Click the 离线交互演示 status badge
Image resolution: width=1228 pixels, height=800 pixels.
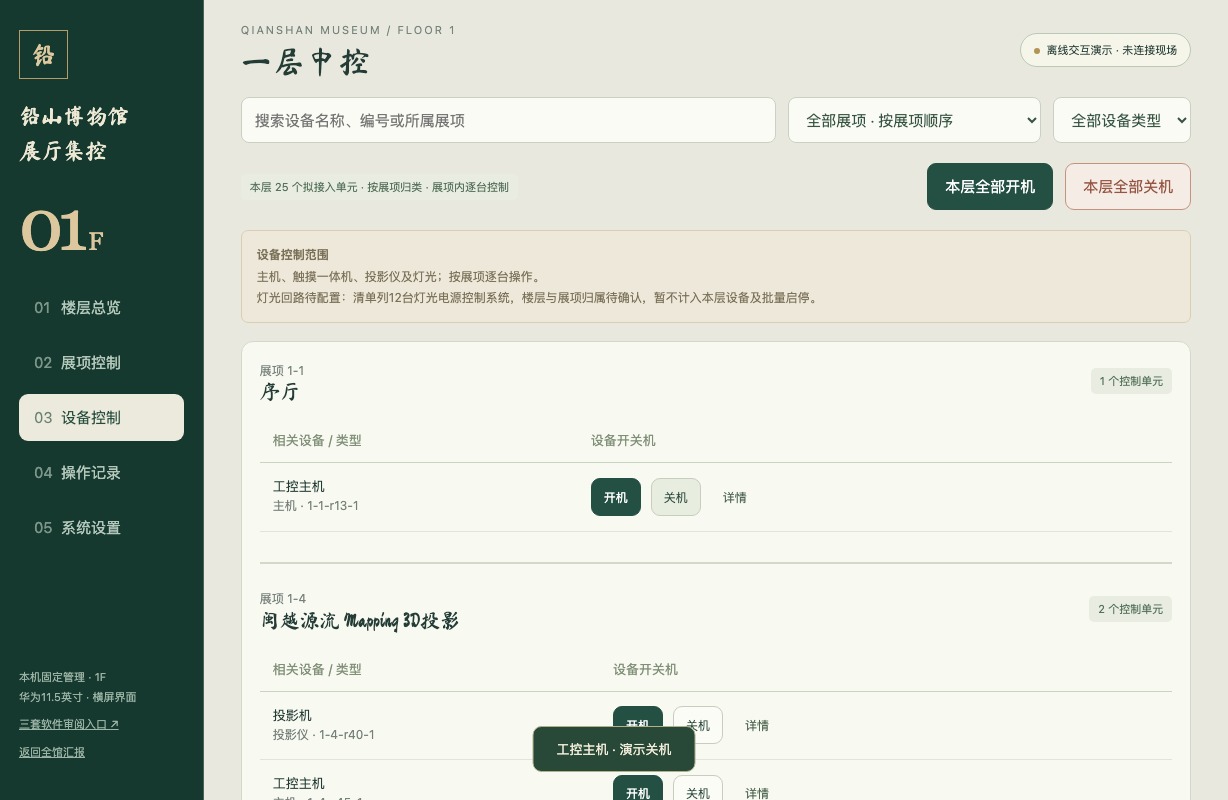(x=1105, y=50)
